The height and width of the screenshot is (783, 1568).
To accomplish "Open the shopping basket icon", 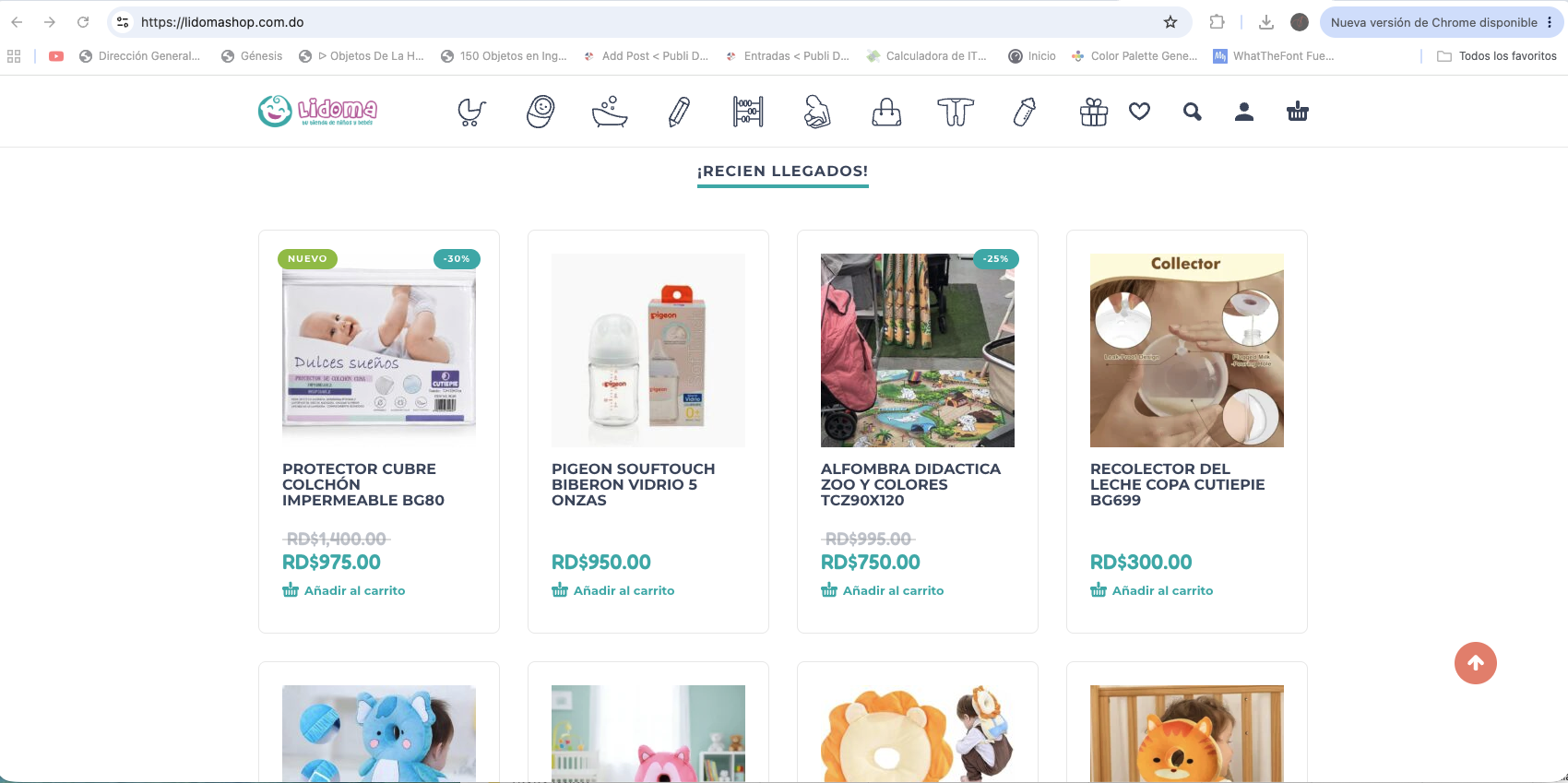I will pyautogui.click(x=1298, y=112).
